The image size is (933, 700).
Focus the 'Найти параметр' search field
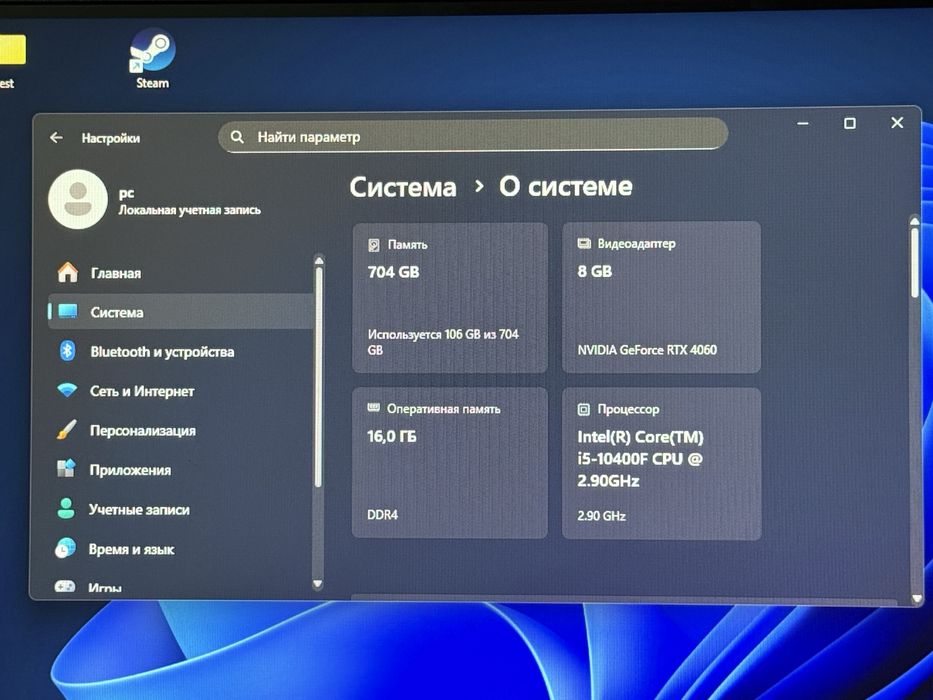[473, 136]
